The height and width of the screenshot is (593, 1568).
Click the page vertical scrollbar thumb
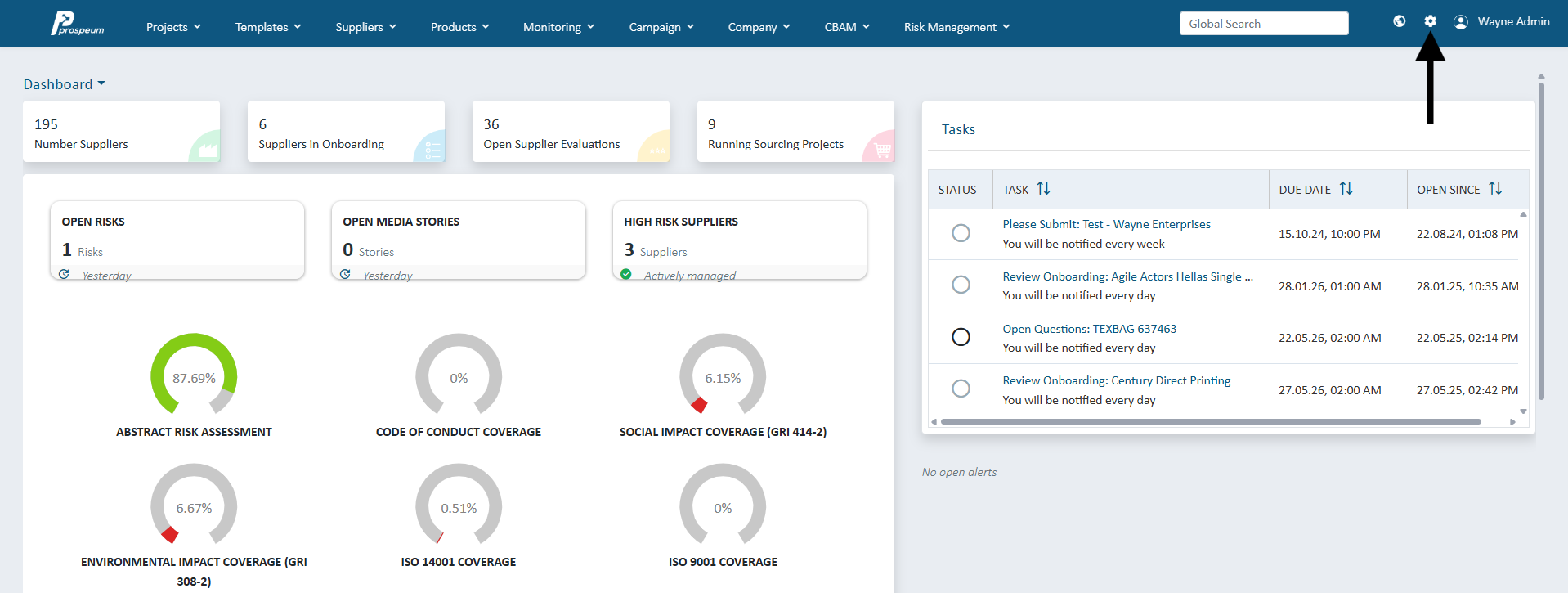point(1541,241)
